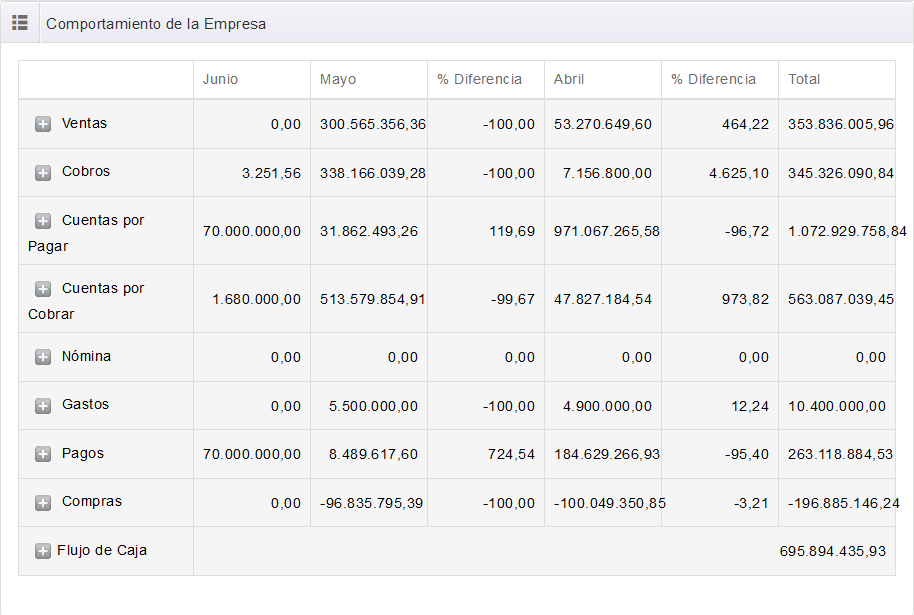Click the Abril column header

(x=569, y=79)
